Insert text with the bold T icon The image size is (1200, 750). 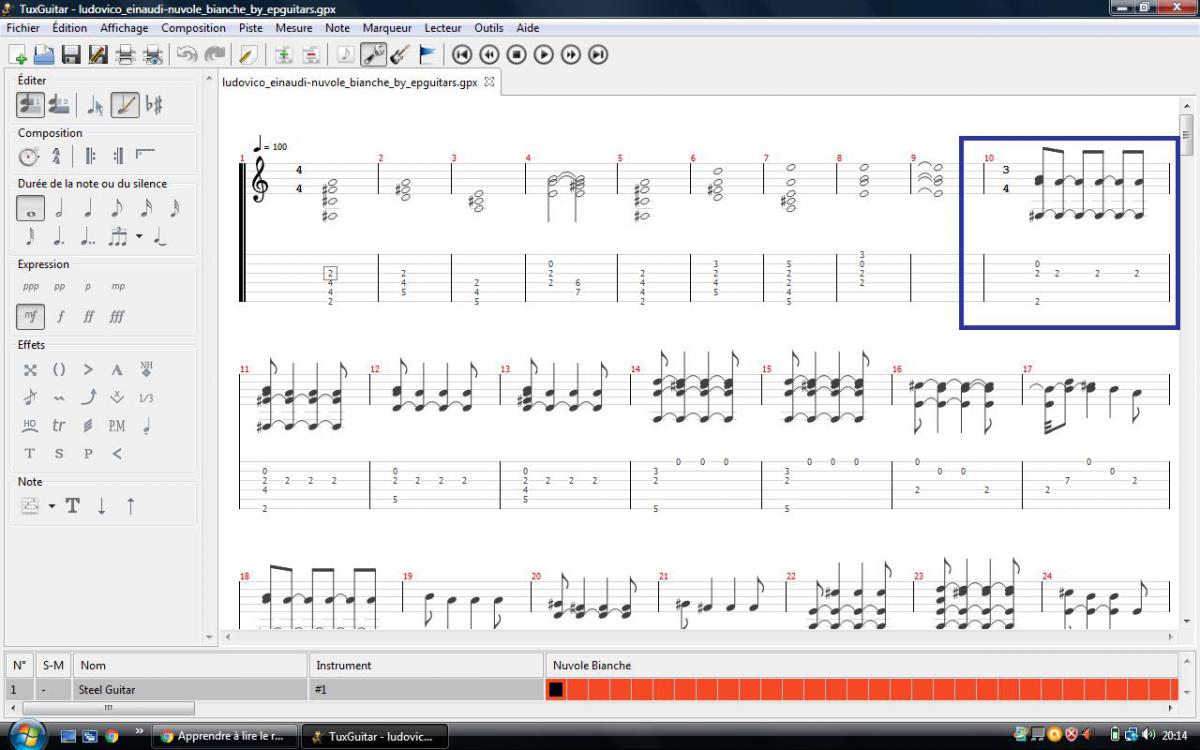pyautogui.click(x=73, y=506)
